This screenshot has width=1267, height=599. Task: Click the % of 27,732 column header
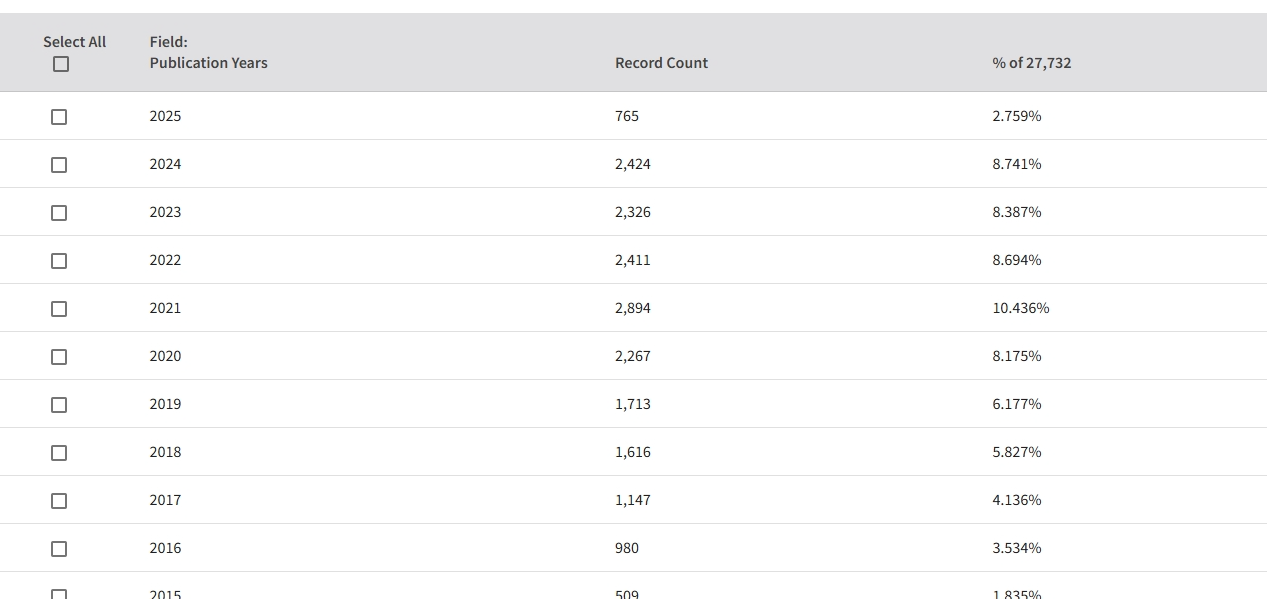[1031, 63]
